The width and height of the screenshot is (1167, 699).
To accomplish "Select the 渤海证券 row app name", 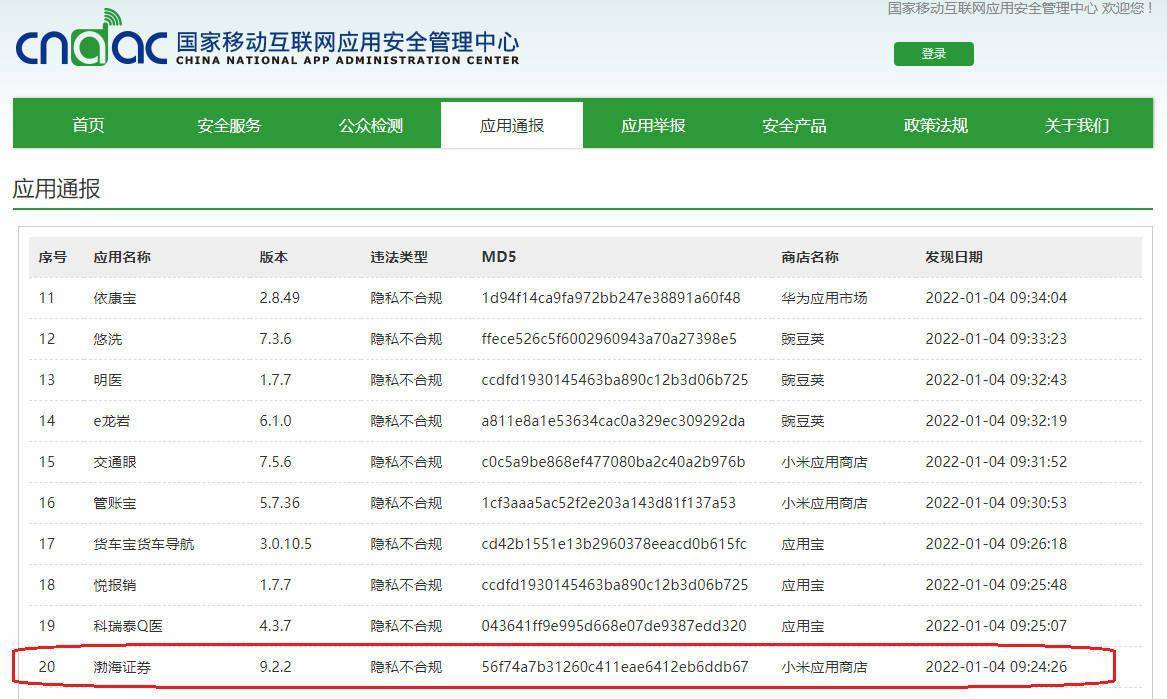I will 122,667.
